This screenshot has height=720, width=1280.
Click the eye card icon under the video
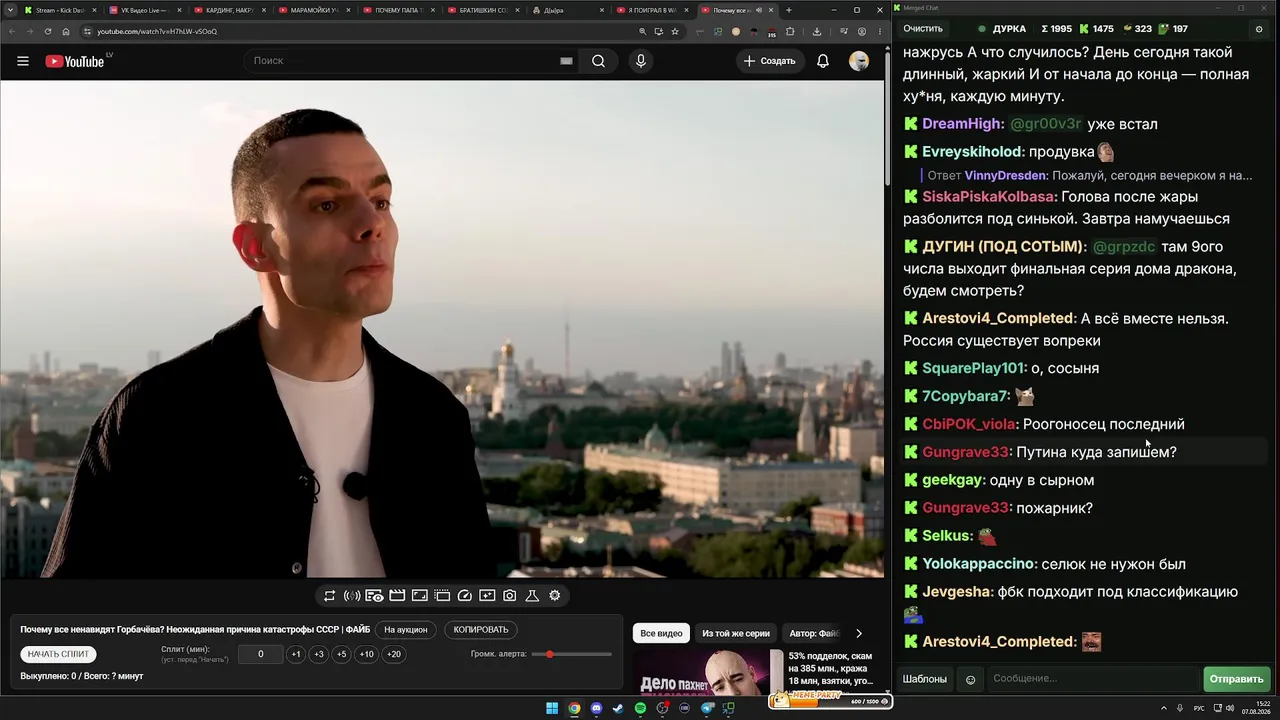(x=374, y=596)
